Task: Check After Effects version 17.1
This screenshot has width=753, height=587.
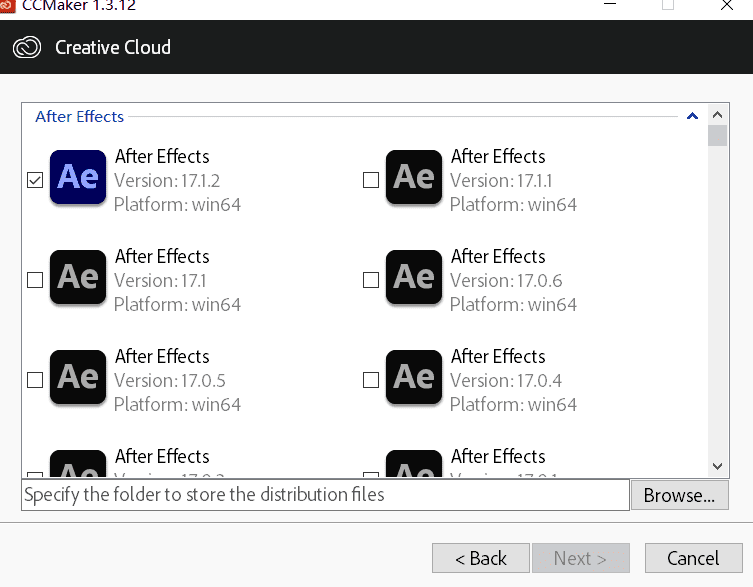Action: (x=35, y=280)
